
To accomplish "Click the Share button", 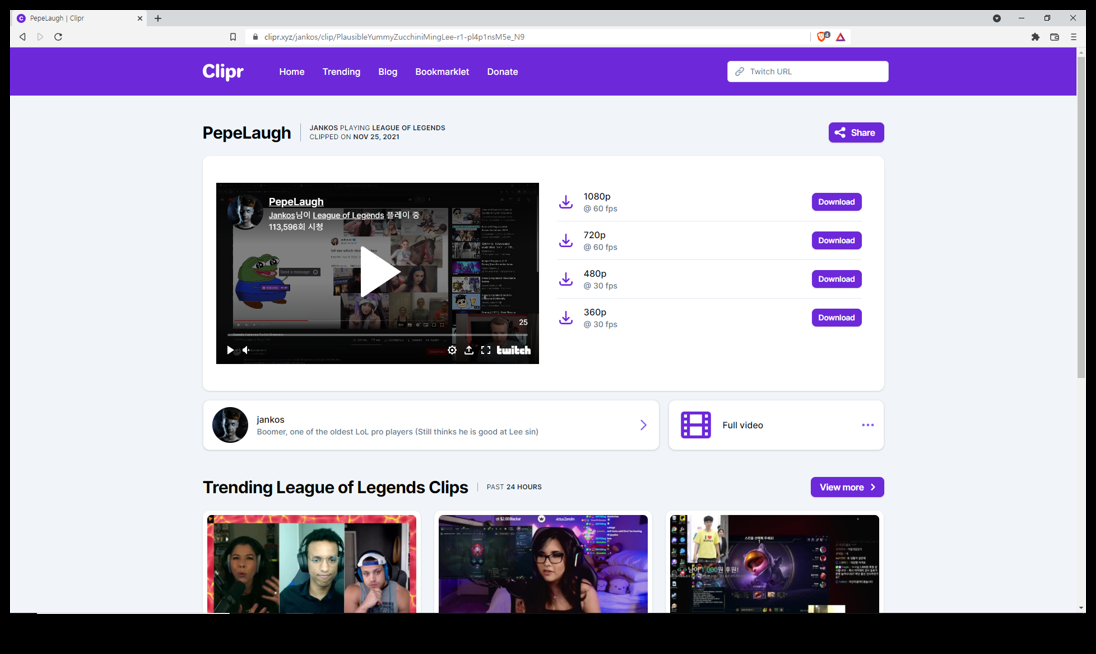I will (x=856, y=133).
